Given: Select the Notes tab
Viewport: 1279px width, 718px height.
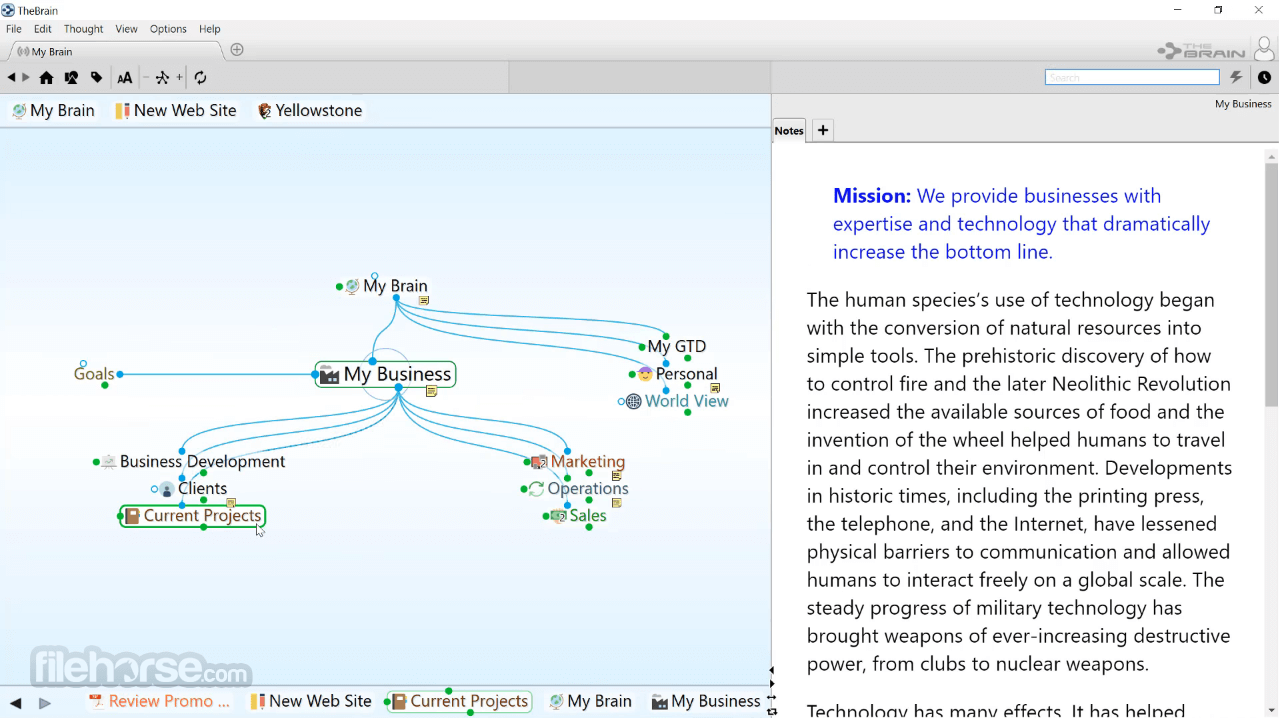Looking at the screenshot, I should [x=789, y=130].
